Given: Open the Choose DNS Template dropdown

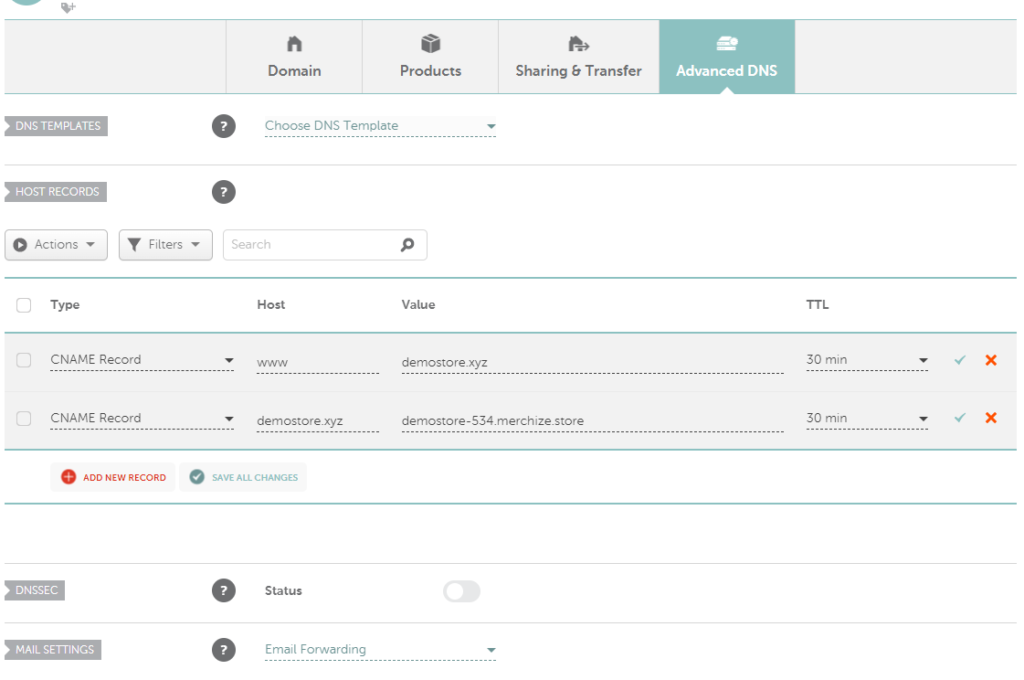Looking at the screenshot, I should click(x=380, y=126).
